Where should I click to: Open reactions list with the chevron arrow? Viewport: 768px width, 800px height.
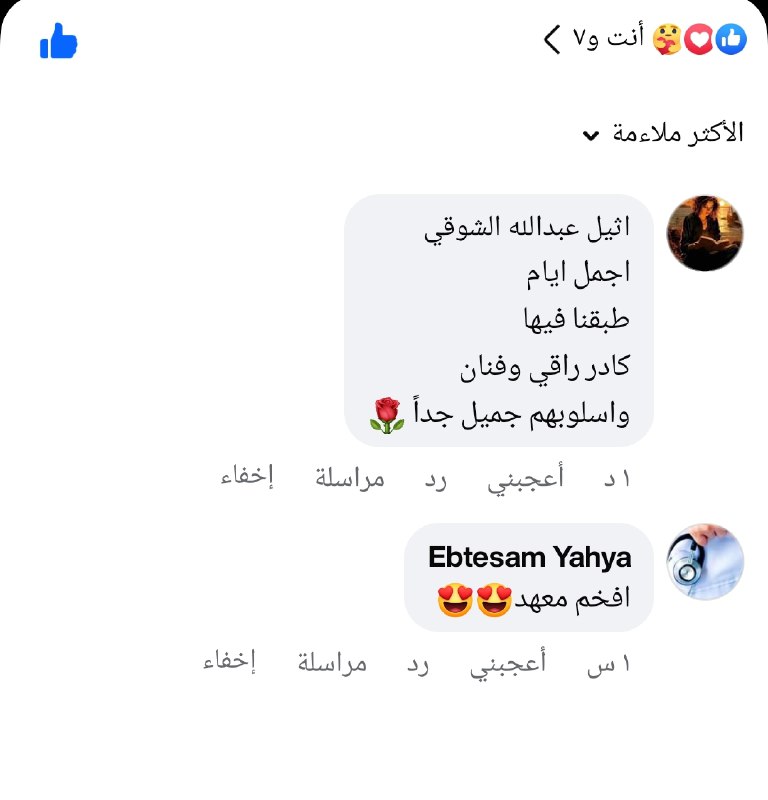552,39
